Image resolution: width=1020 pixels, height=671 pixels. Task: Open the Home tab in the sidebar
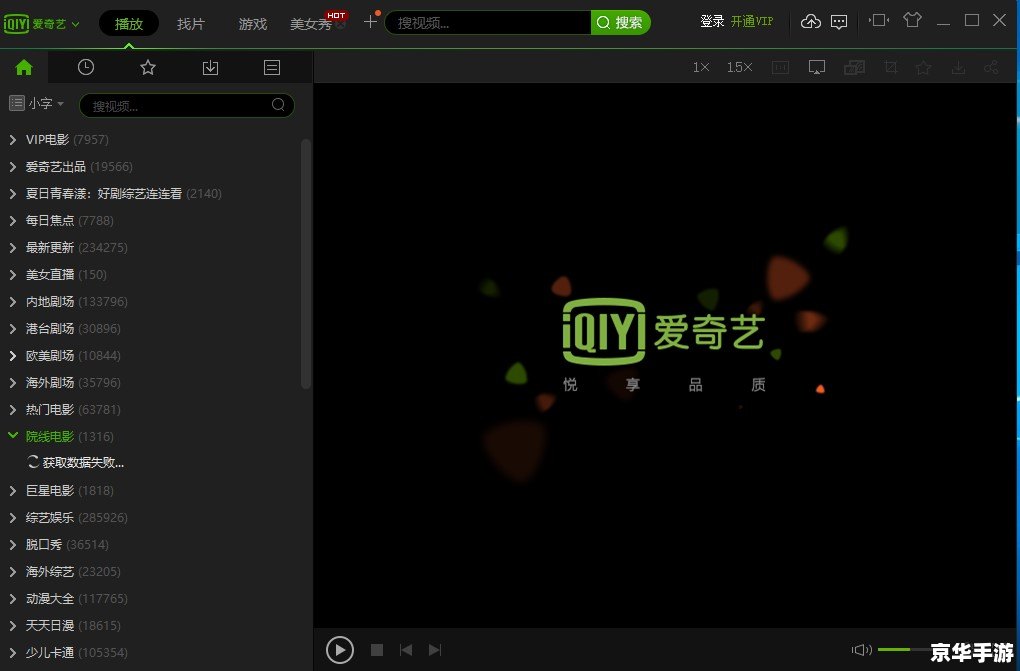[24, 67]
